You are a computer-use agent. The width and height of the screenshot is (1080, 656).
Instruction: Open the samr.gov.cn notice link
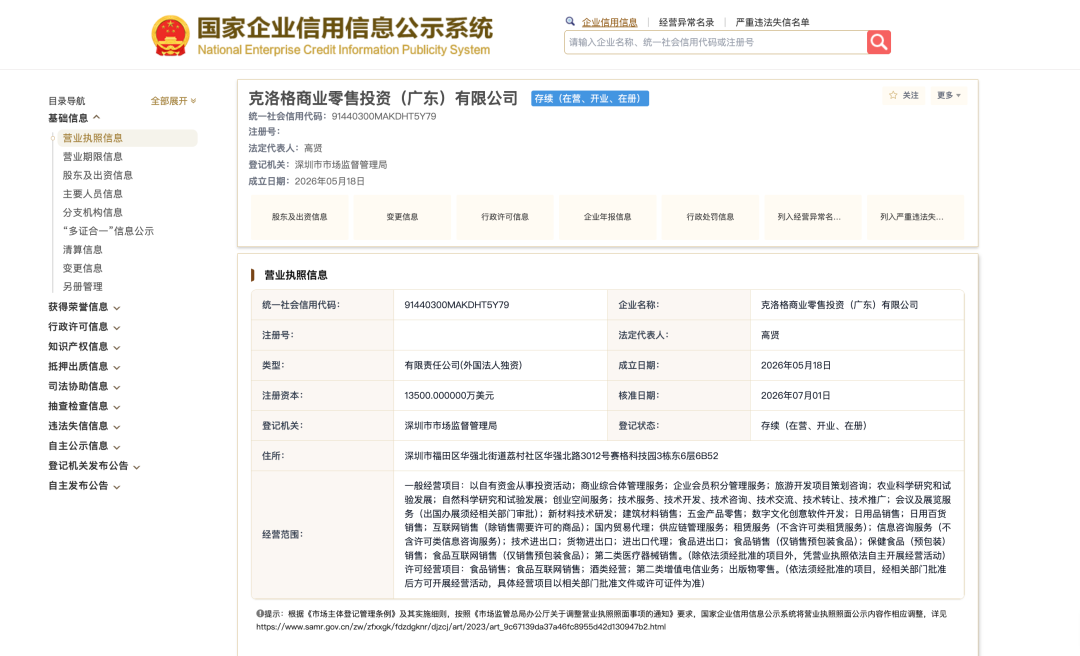pos(461,627)
